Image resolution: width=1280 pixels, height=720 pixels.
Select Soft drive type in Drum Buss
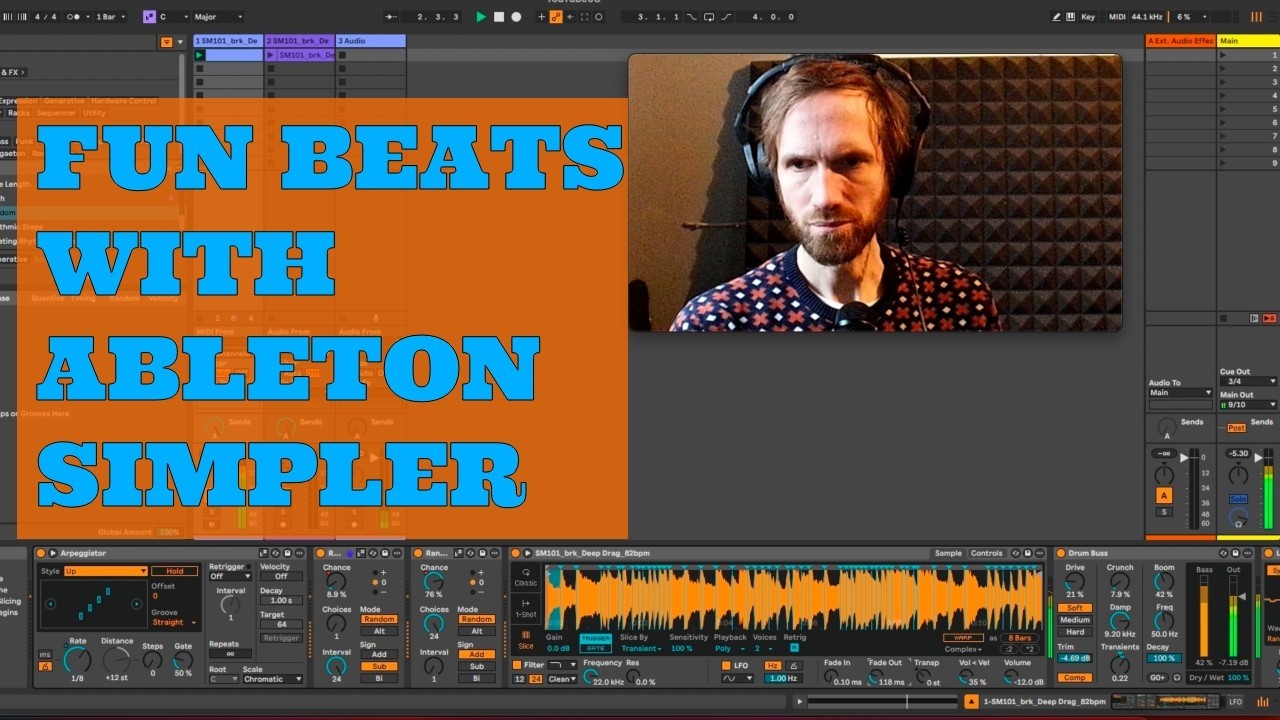point(1074,608)
